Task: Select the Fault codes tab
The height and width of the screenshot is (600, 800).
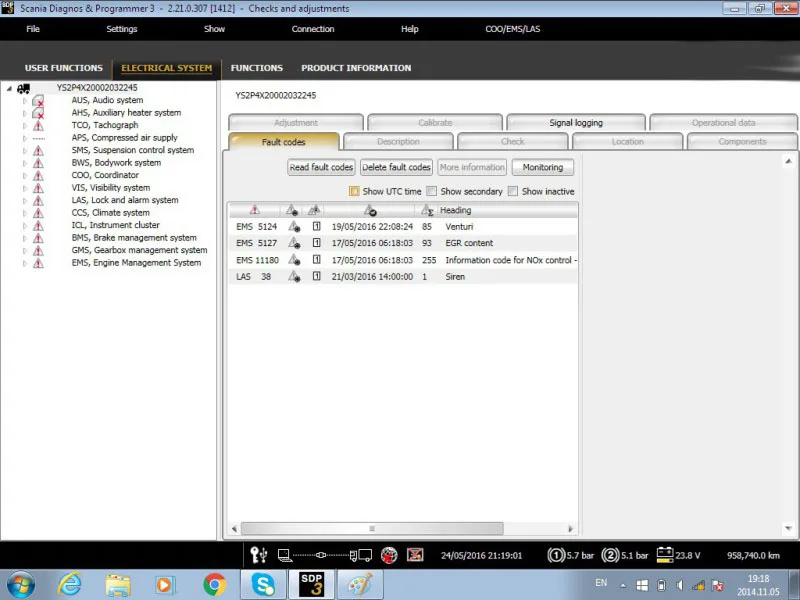Action: (x=284, y=141)
